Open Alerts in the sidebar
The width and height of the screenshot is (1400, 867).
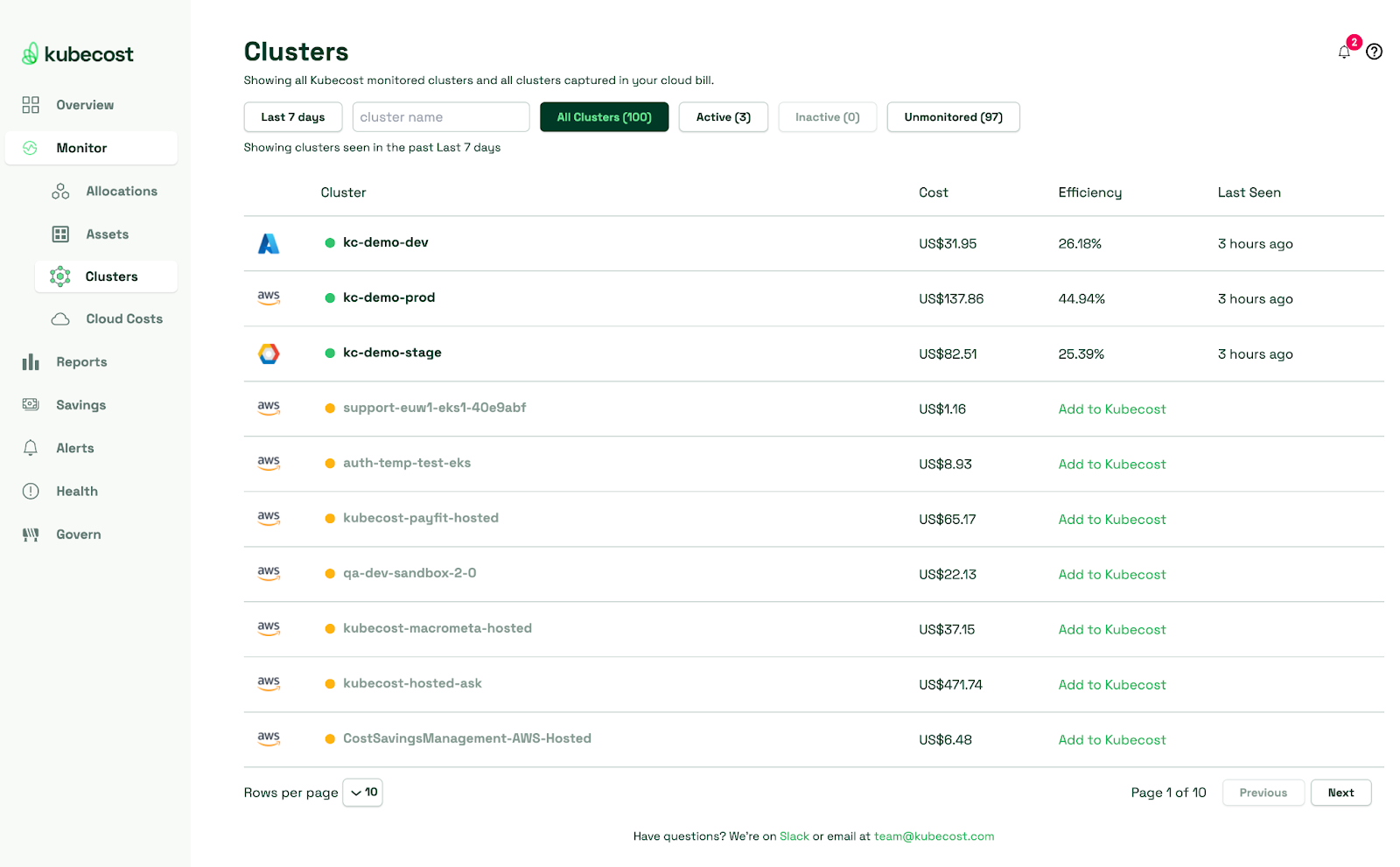click(75, 448)
